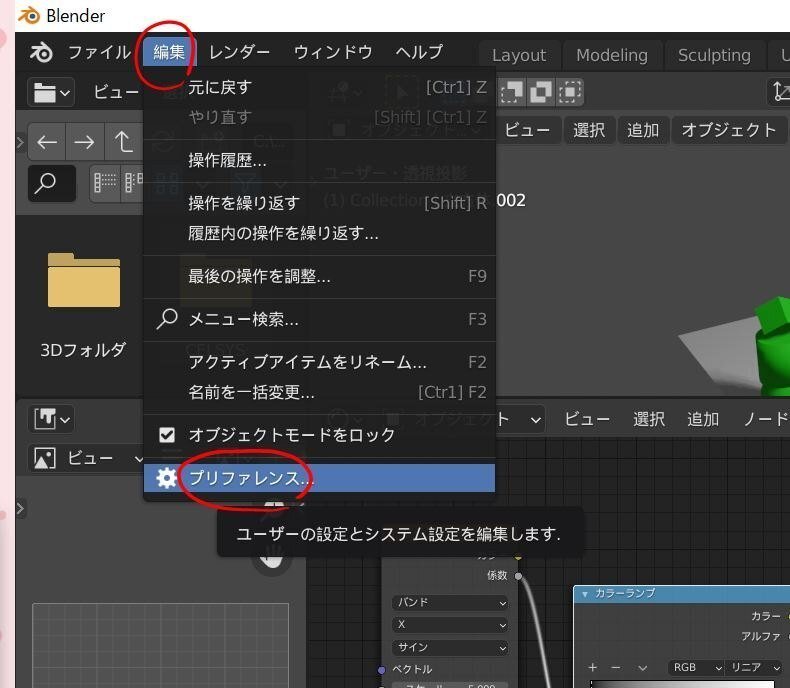
Task: Open node editor 追加 menu
Action: coord(703,419)
